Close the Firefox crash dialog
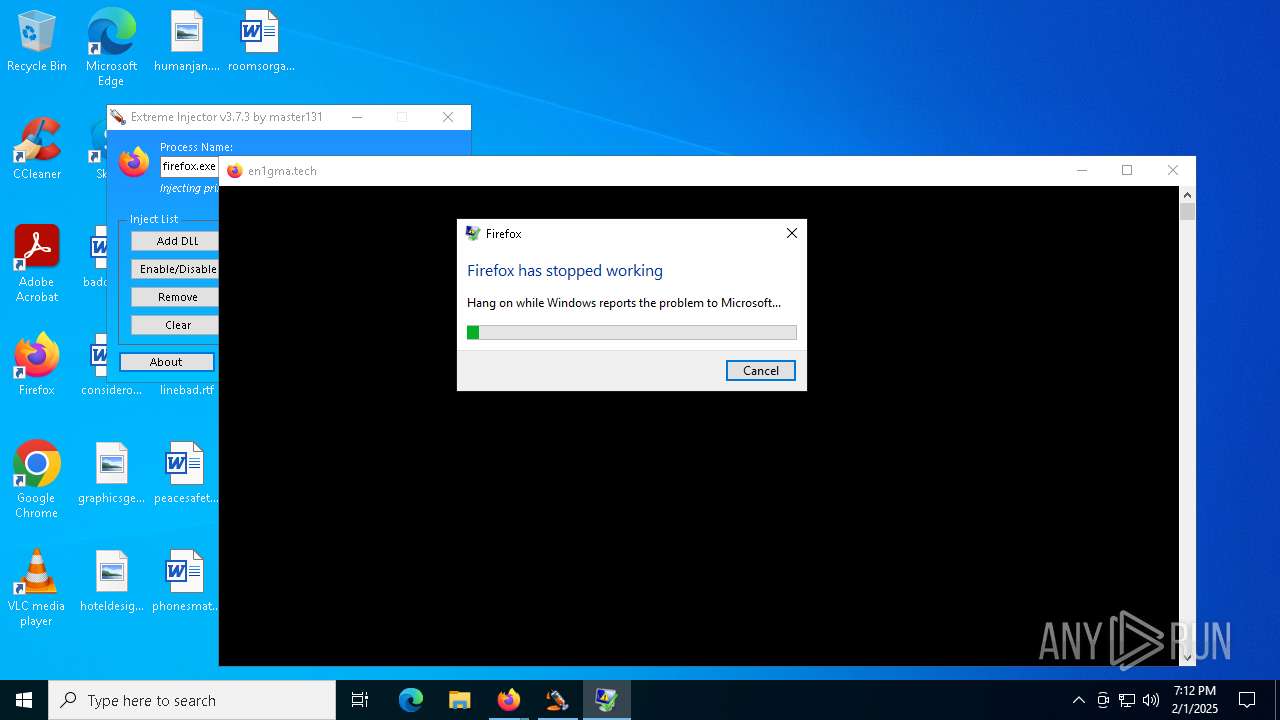The image size is (1280, 720). click(791, 233)
